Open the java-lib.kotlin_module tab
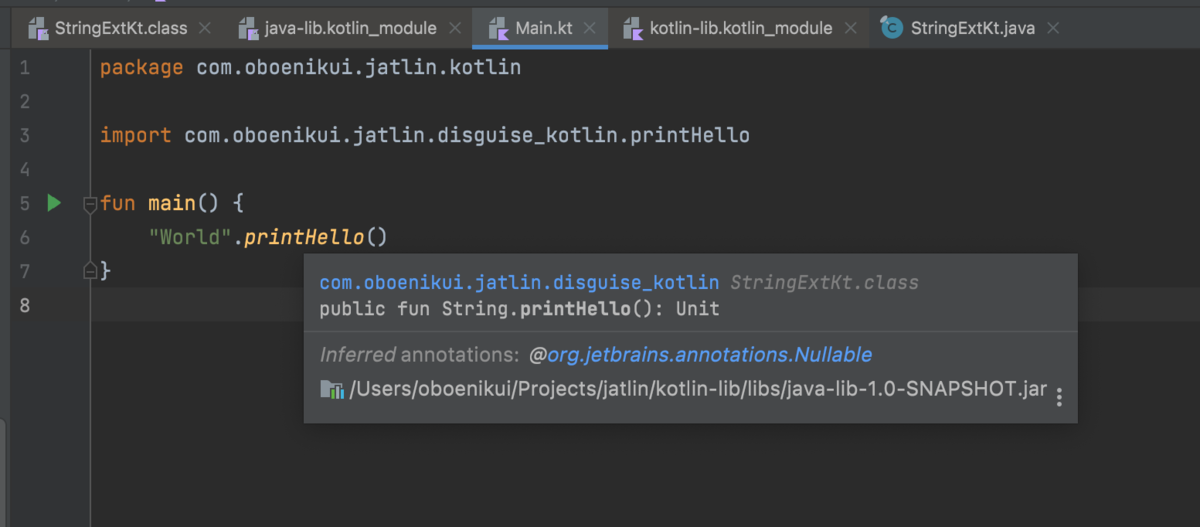The height and width of the screenshot is (527, 1200). (350, 28)
